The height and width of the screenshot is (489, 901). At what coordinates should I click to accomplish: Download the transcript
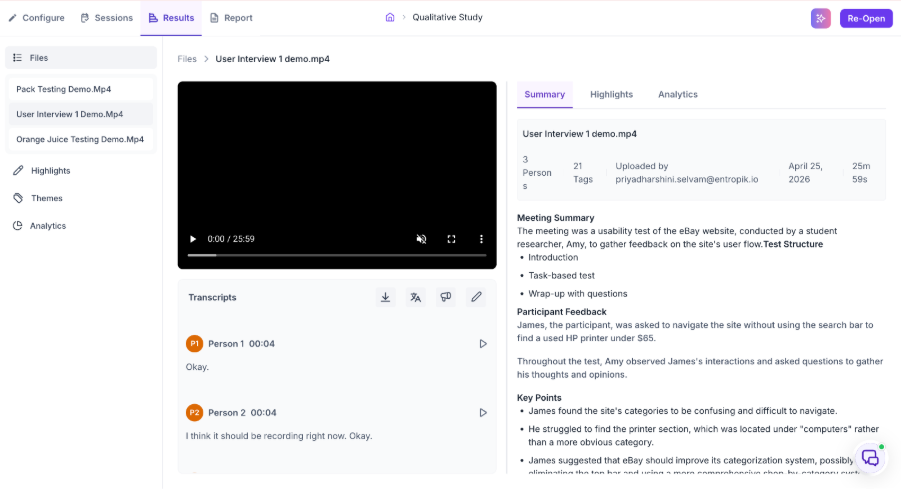pyautogui.click(x=386, y=297)
